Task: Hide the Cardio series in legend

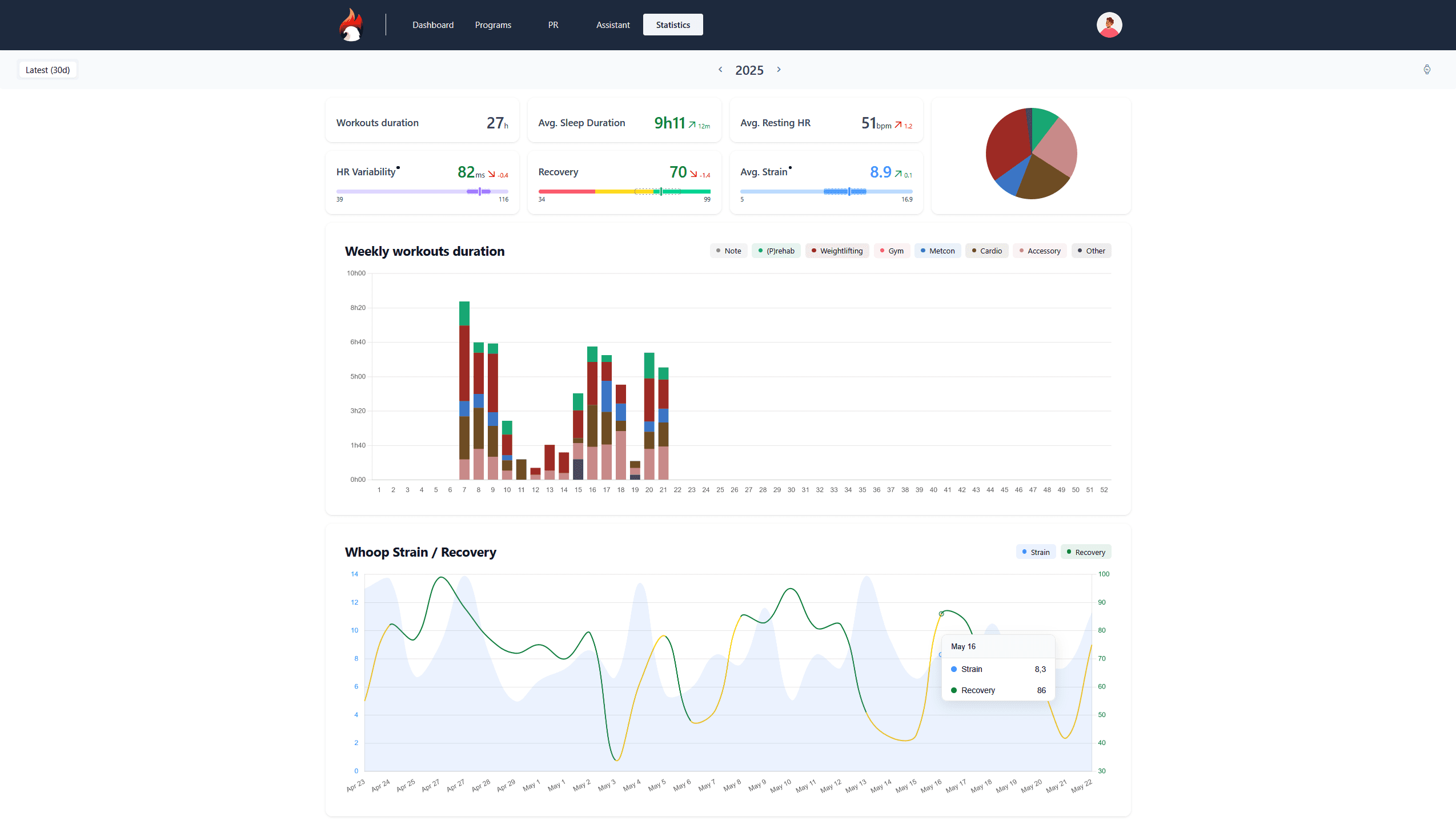Action: [x=986, y=251]
